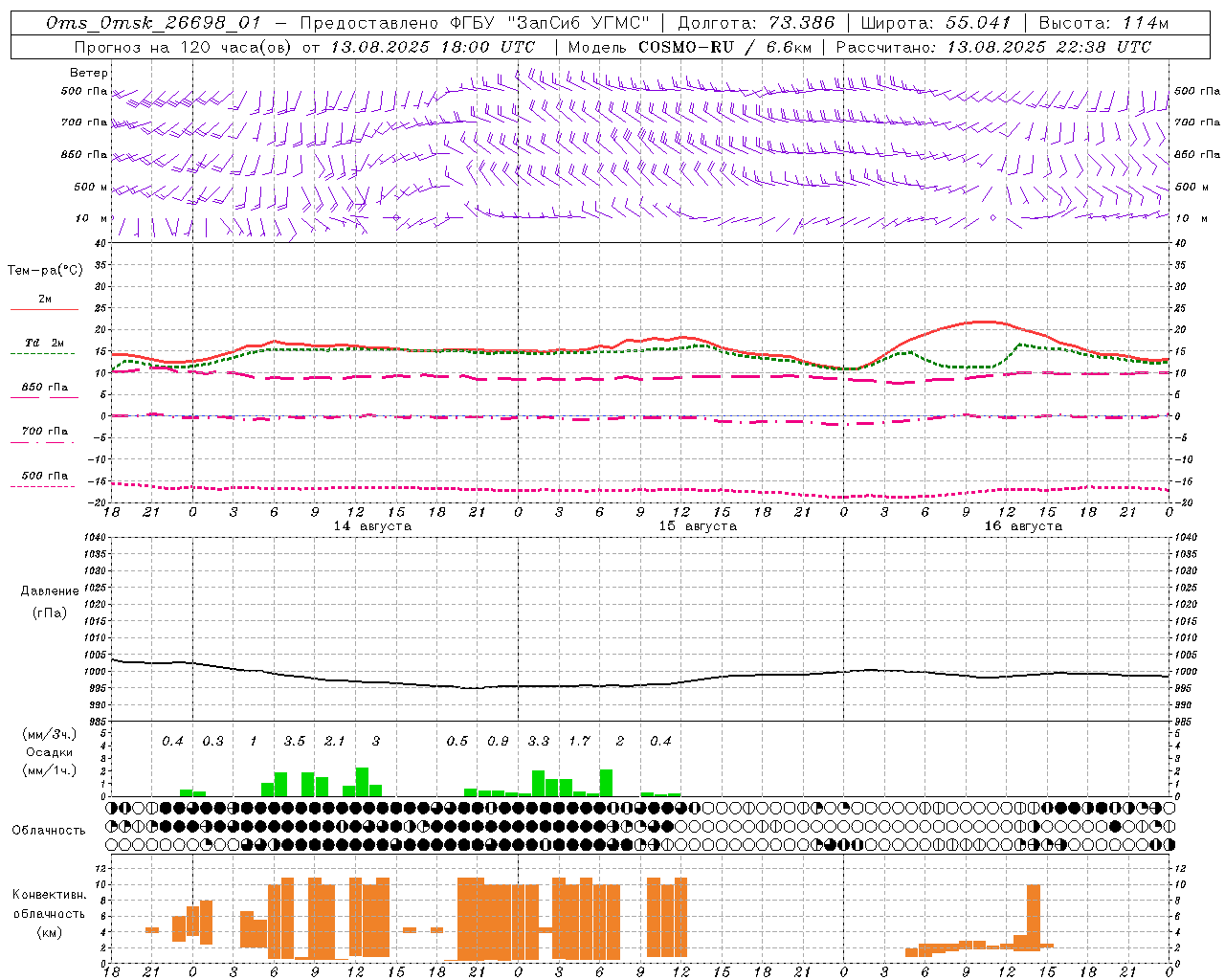Click the 1.7 precipitation value
The image size is (1225, 980).
(x=579, y=741)
